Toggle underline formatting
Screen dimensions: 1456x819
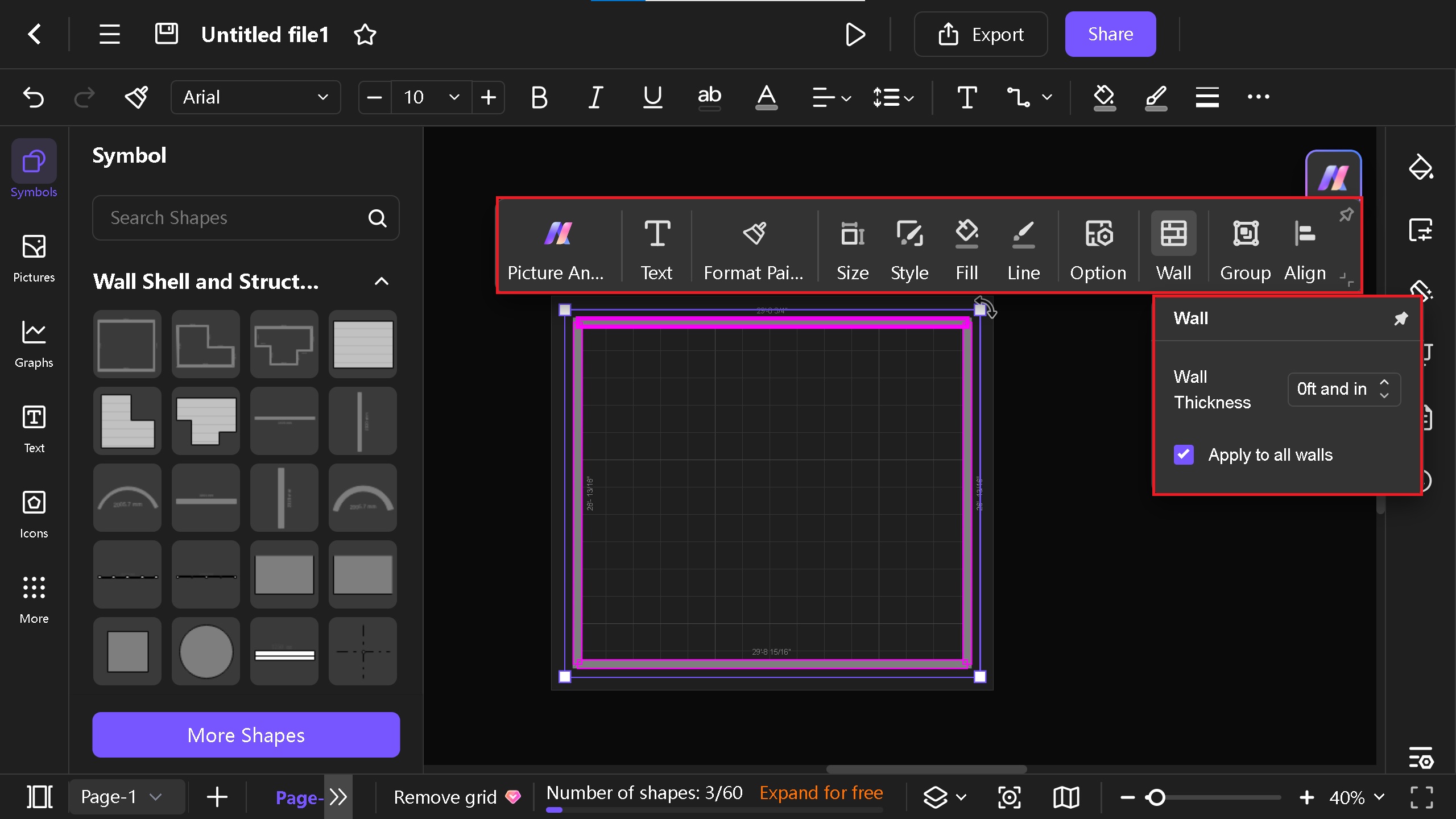point(652,97)
